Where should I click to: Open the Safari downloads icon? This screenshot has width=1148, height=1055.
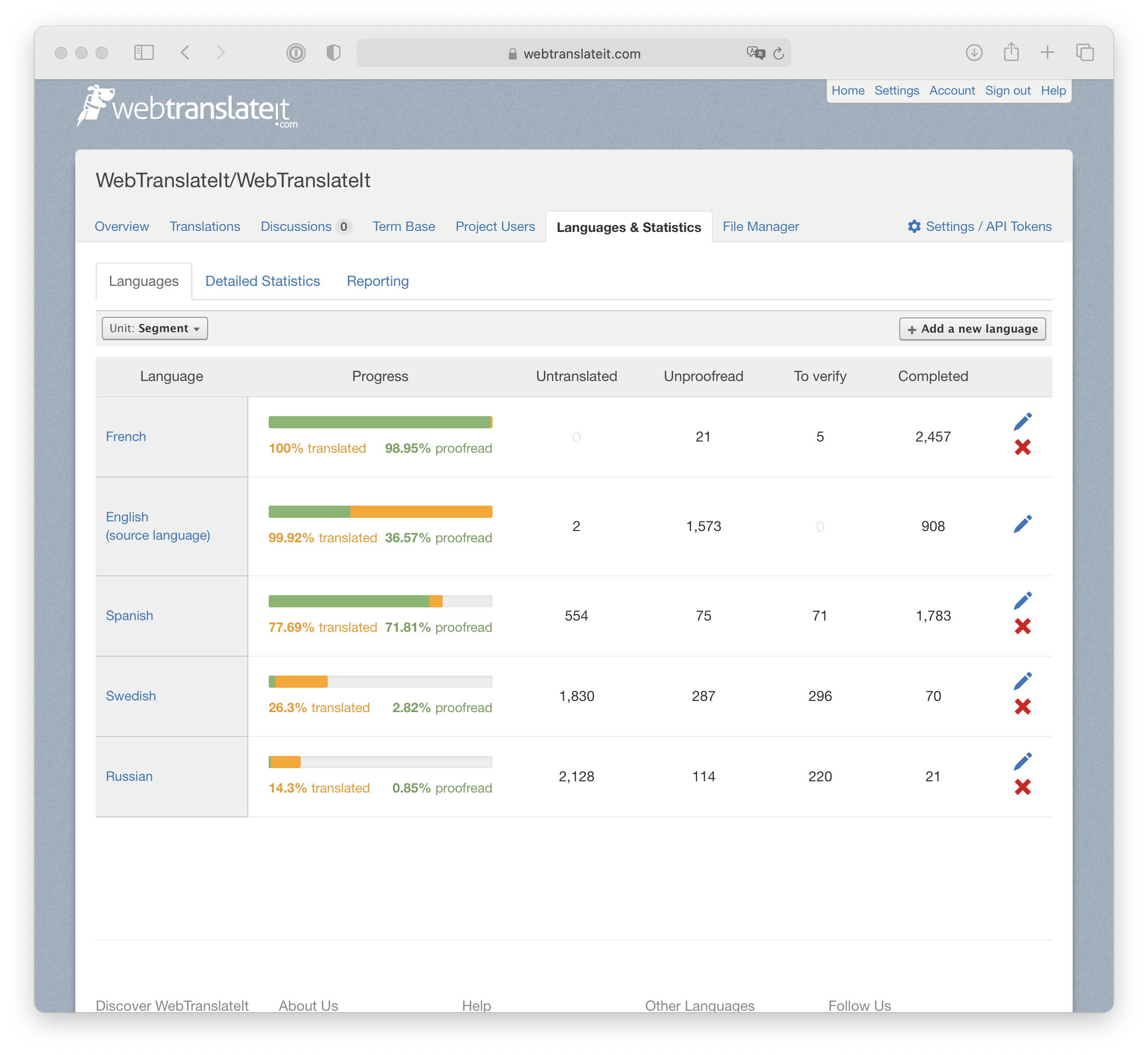tap(974, 53)
